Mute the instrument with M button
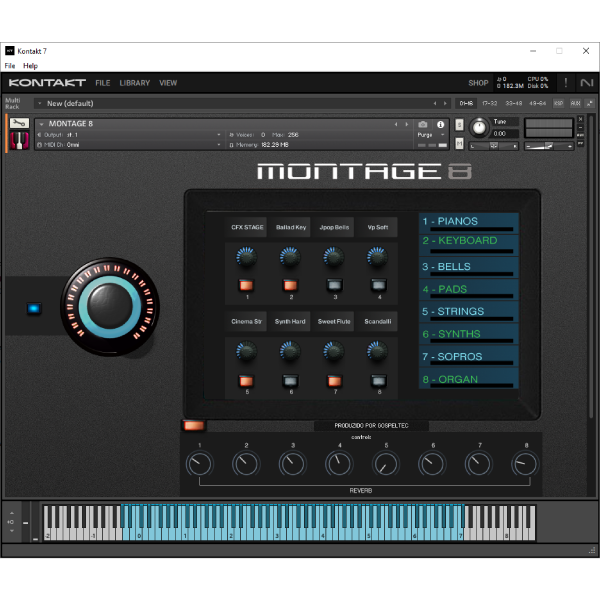The image size is (600, 600). (x=460, y=143)
